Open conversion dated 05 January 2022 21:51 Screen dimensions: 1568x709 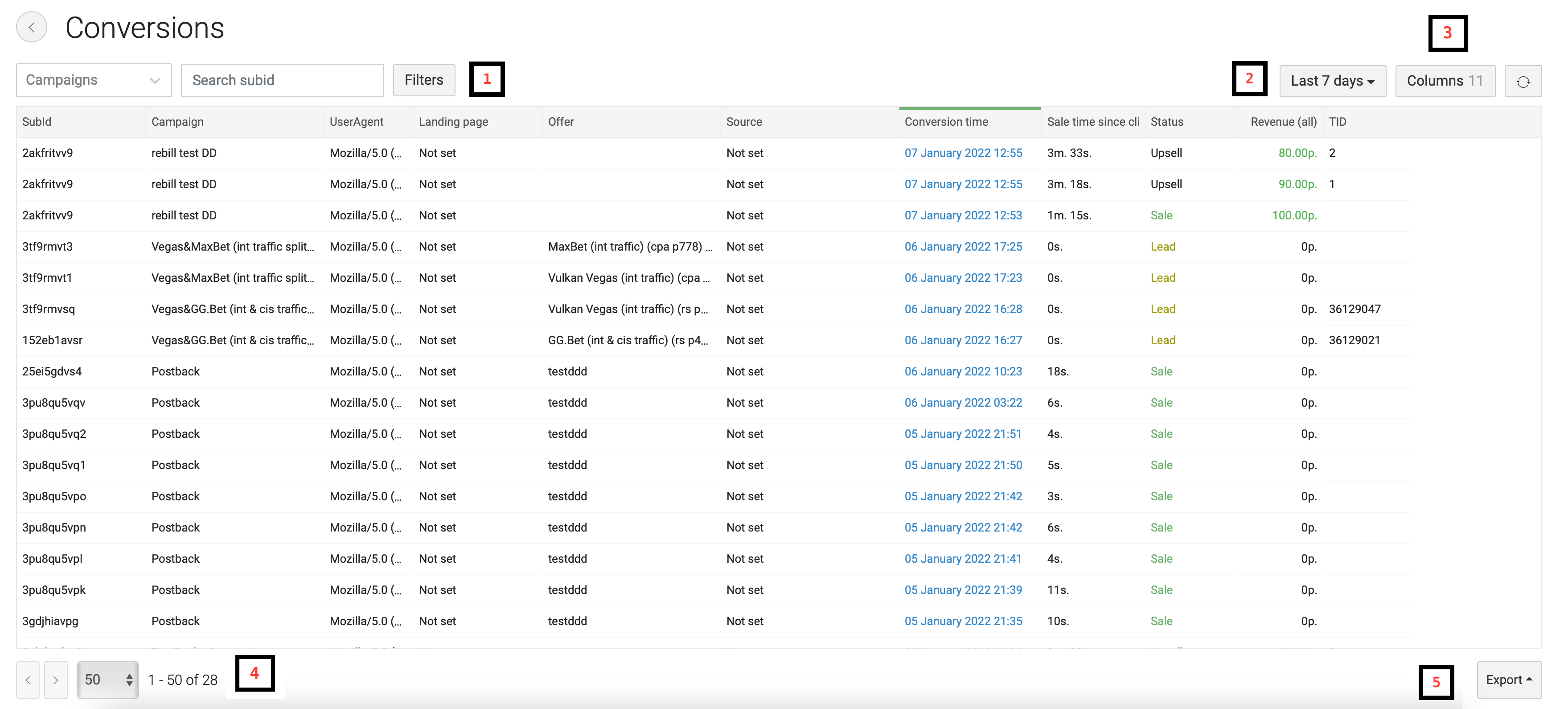[963, 434]
